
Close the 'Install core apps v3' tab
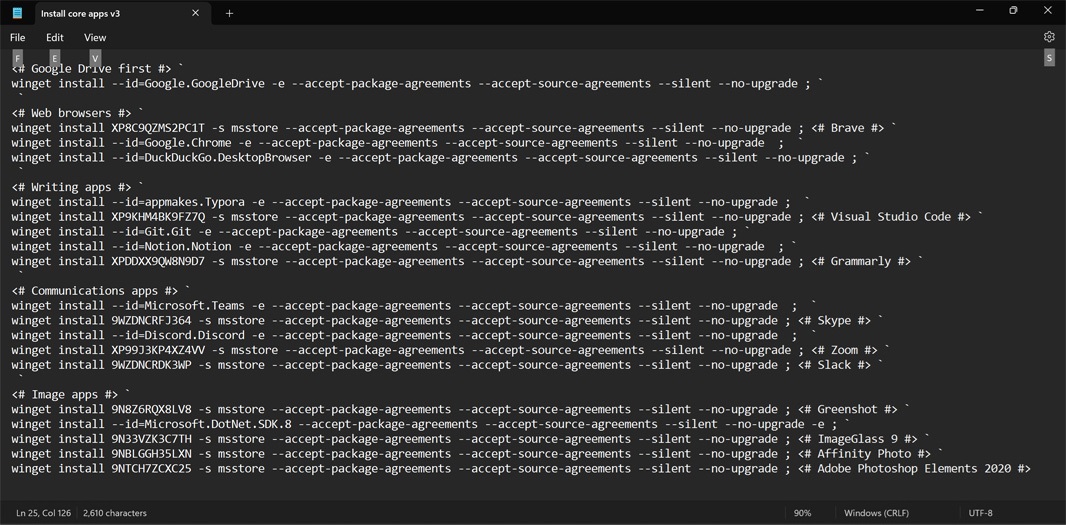[196, 13]
